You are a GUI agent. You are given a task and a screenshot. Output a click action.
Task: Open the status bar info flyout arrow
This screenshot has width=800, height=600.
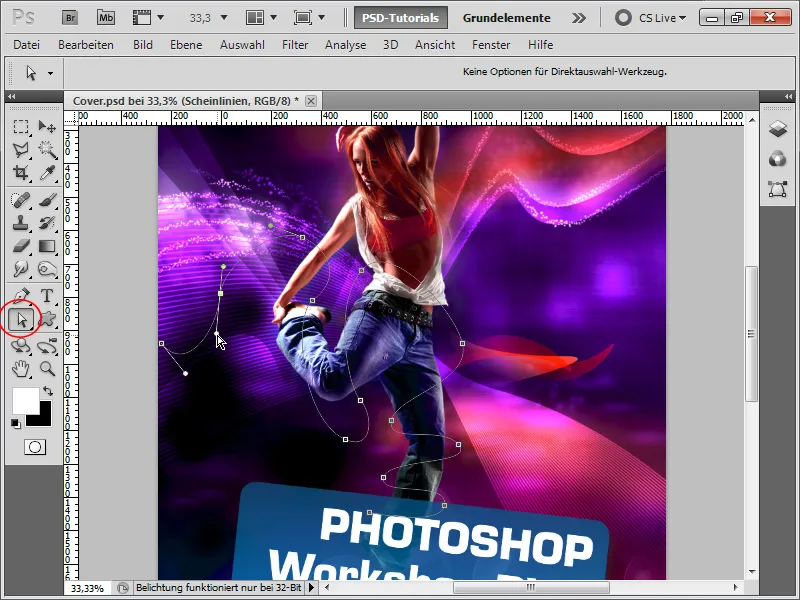[311, 588]
